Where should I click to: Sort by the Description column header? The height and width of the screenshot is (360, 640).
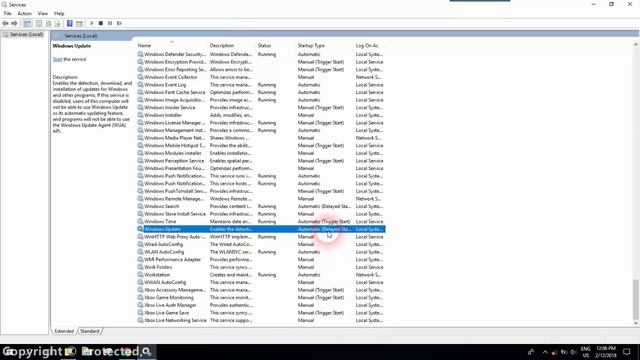click(x=231, y=45)
